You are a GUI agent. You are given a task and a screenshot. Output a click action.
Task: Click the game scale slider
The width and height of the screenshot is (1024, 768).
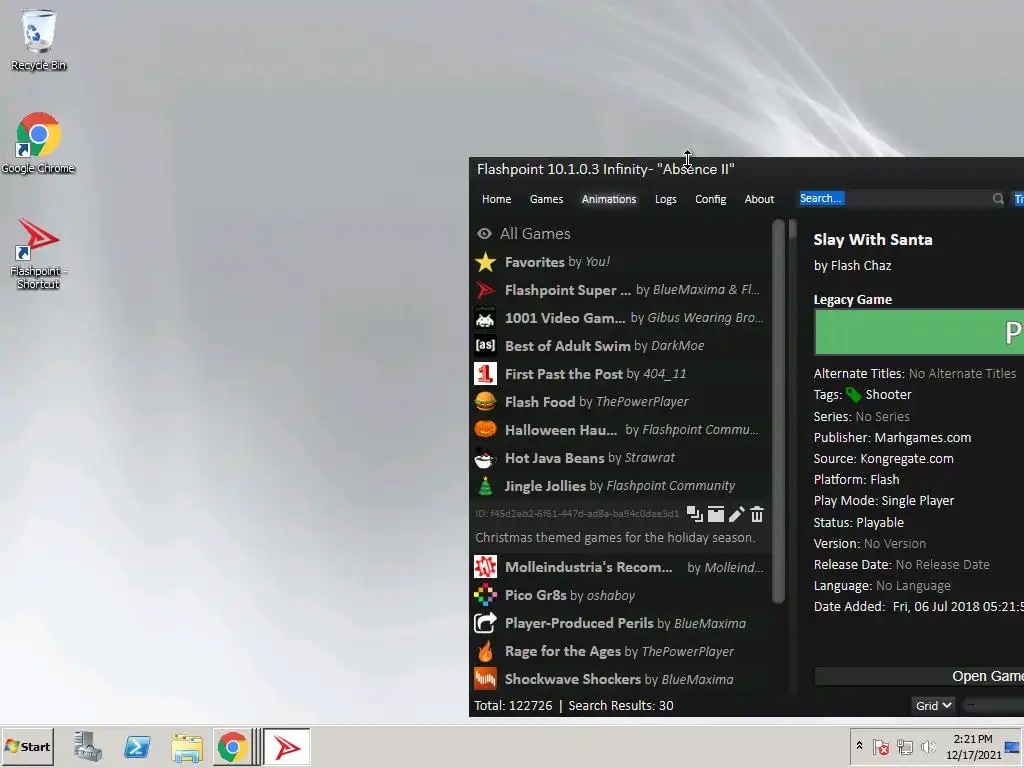(x=994, y=705)
